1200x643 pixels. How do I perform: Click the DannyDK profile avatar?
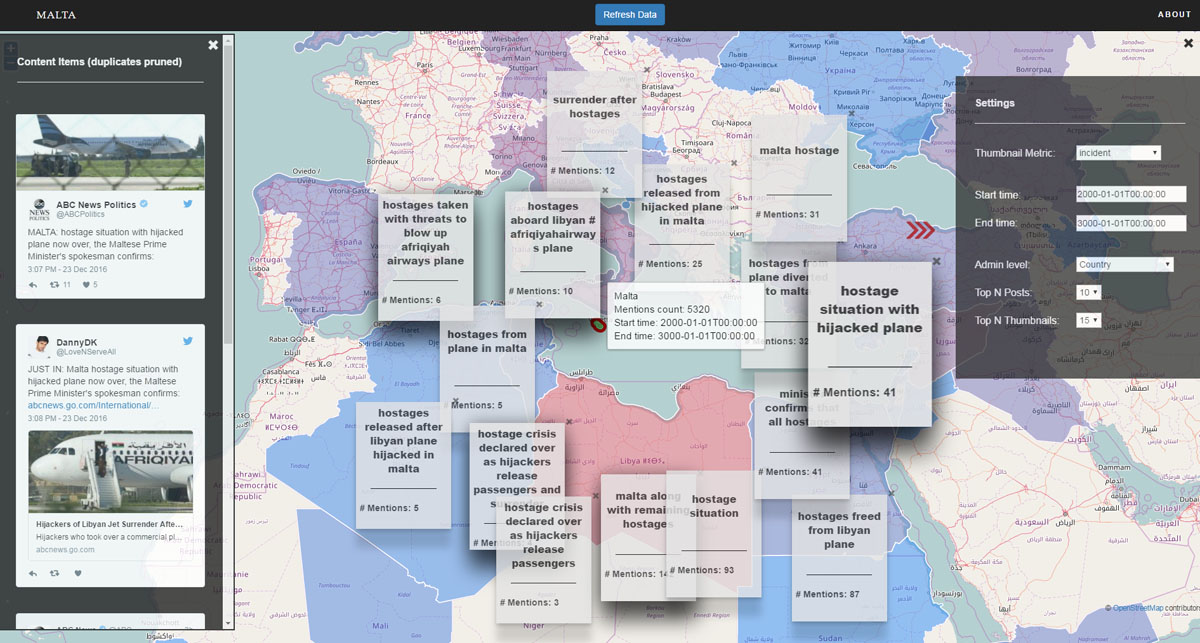tap(39, 346)
